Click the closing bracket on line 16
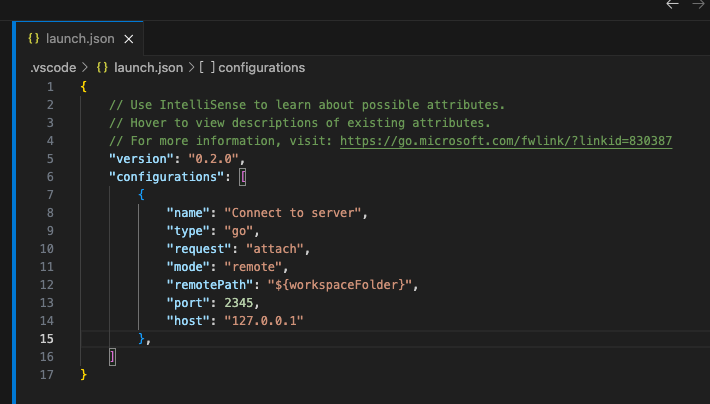 (x=113, y=356)
